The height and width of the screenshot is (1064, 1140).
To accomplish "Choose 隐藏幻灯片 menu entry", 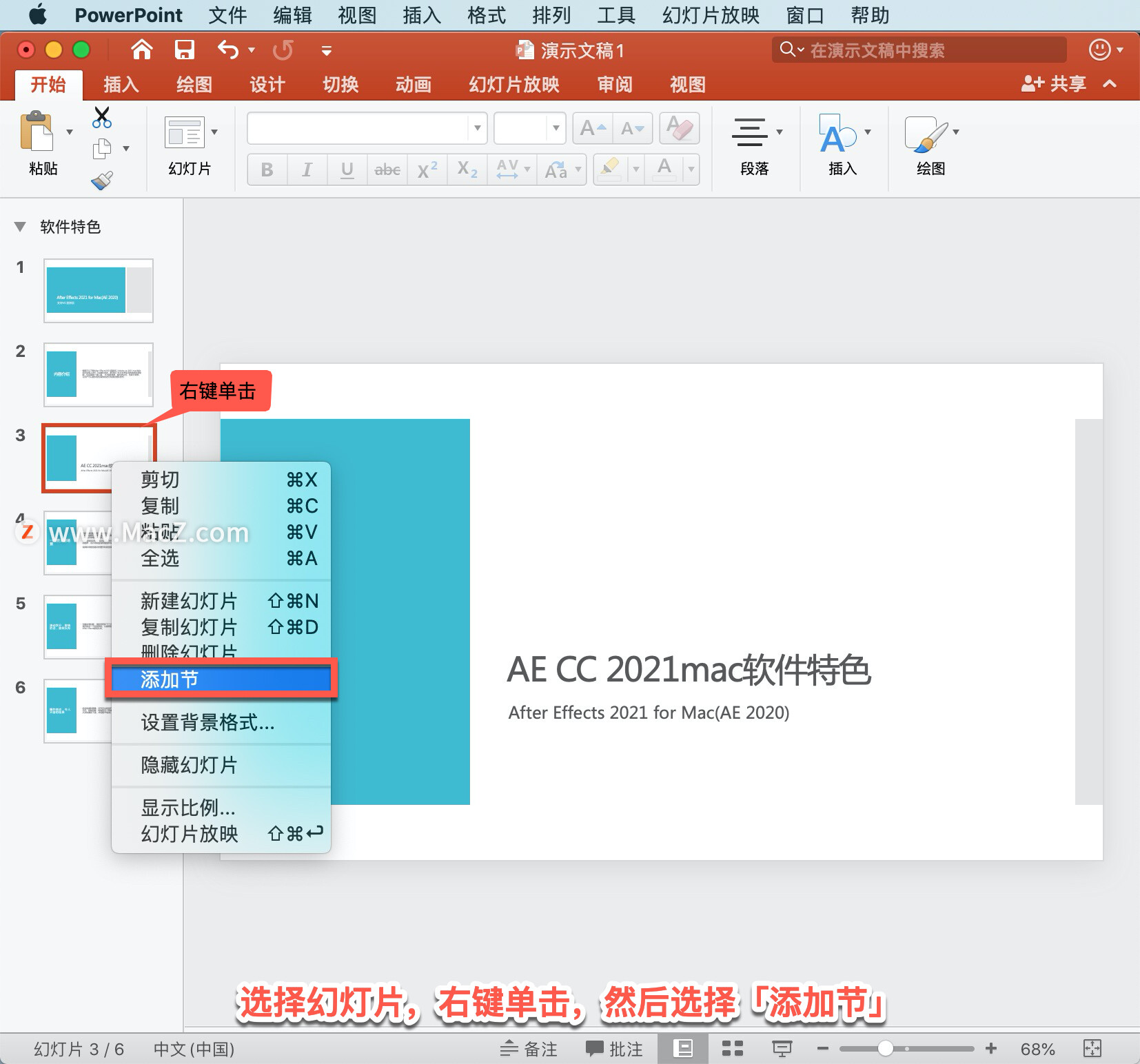I will point(221,765).
